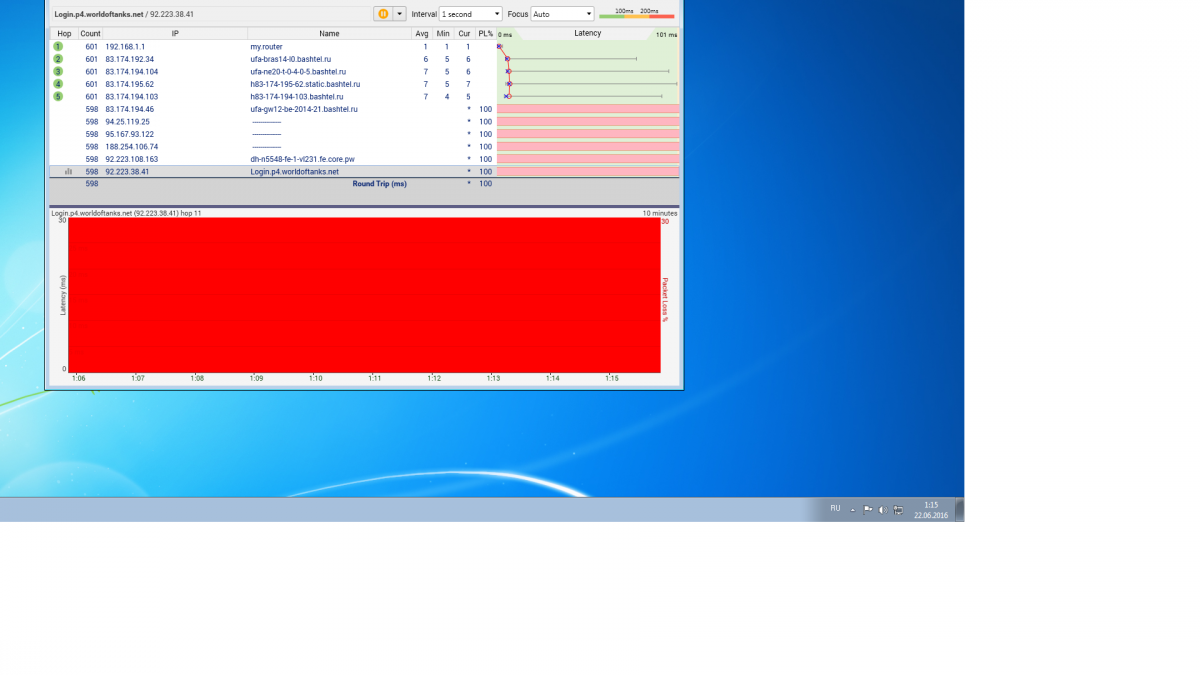Click the ufa-ne20-t-0-4-0-5.bashtel.ru hop name
Screen dimensions: 1200x675
click(298, 72)
